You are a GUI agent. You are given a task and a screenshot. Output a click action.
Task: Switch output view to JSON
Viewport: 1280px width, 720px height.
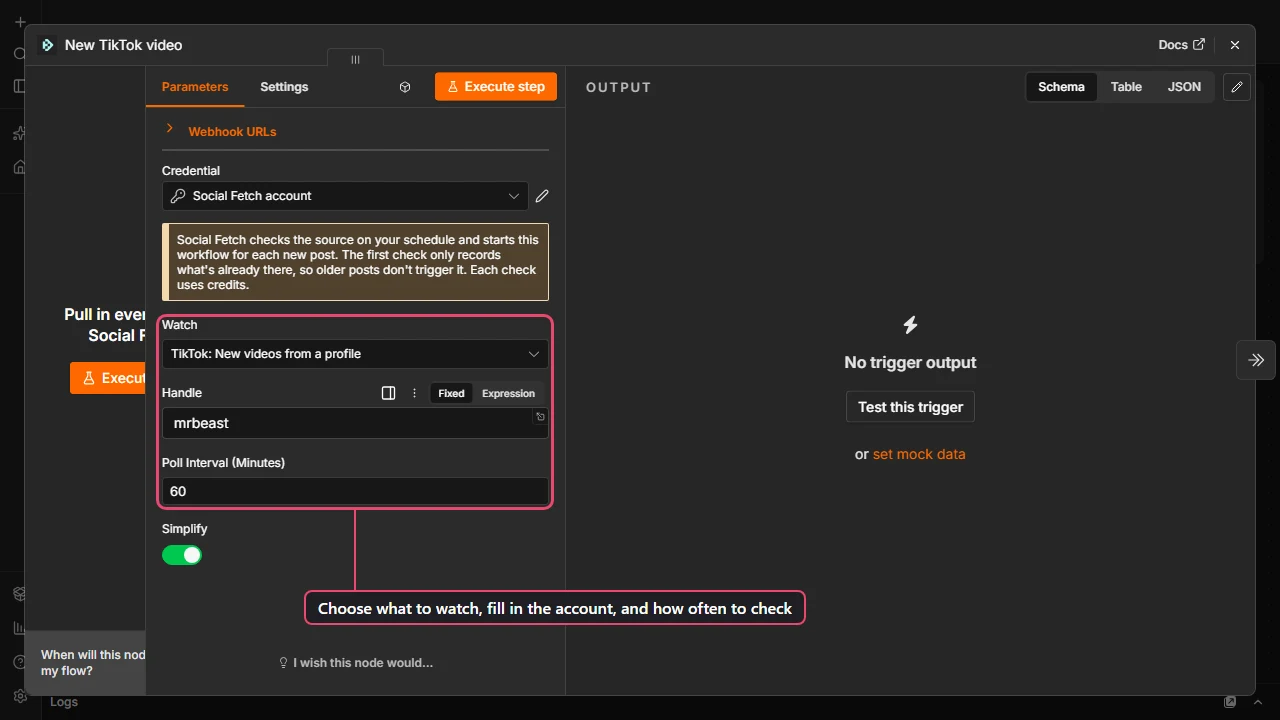point(1184,87)
